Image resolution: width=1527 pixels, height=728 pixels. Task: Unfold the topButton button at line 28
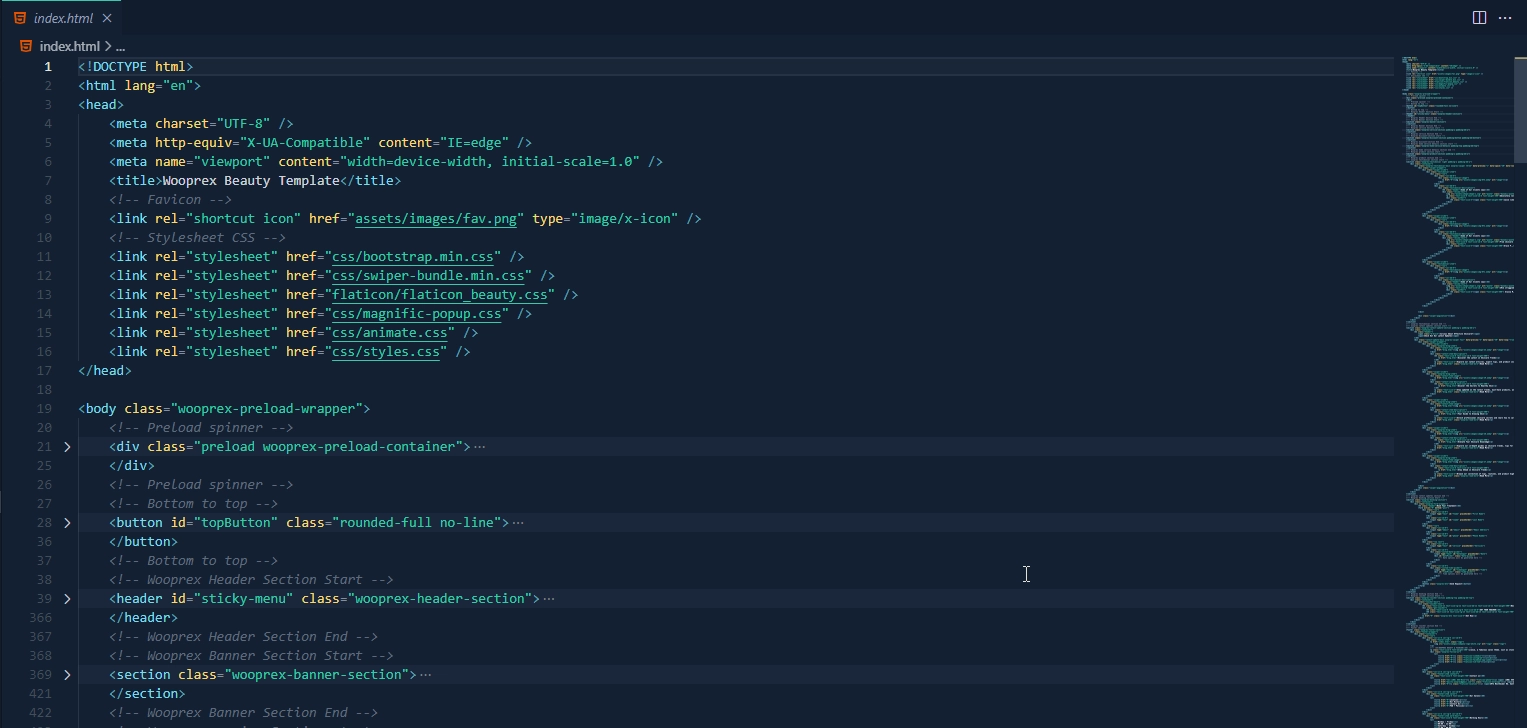pos(66,522)
